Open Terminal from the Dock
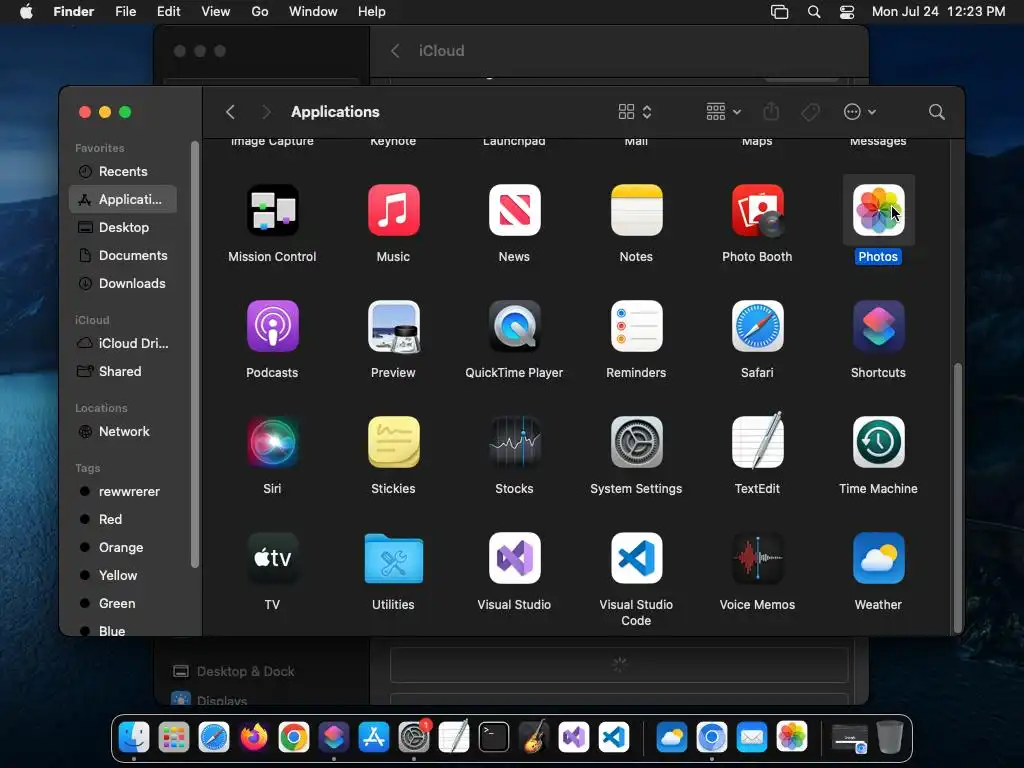Screen dimensions: 1024x768 click(494, 738)
